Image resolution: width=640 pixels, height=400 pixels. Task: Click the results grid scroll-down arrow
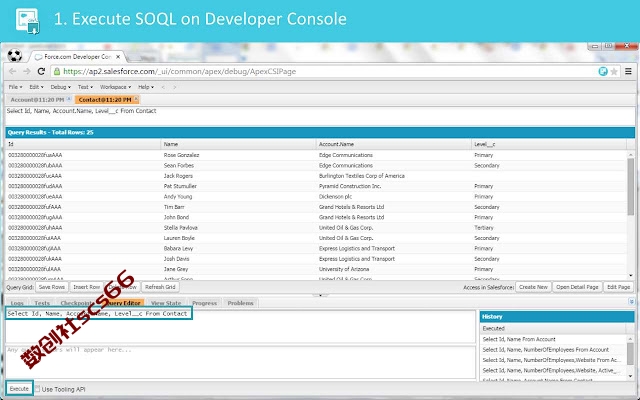[x=631, y=276]
